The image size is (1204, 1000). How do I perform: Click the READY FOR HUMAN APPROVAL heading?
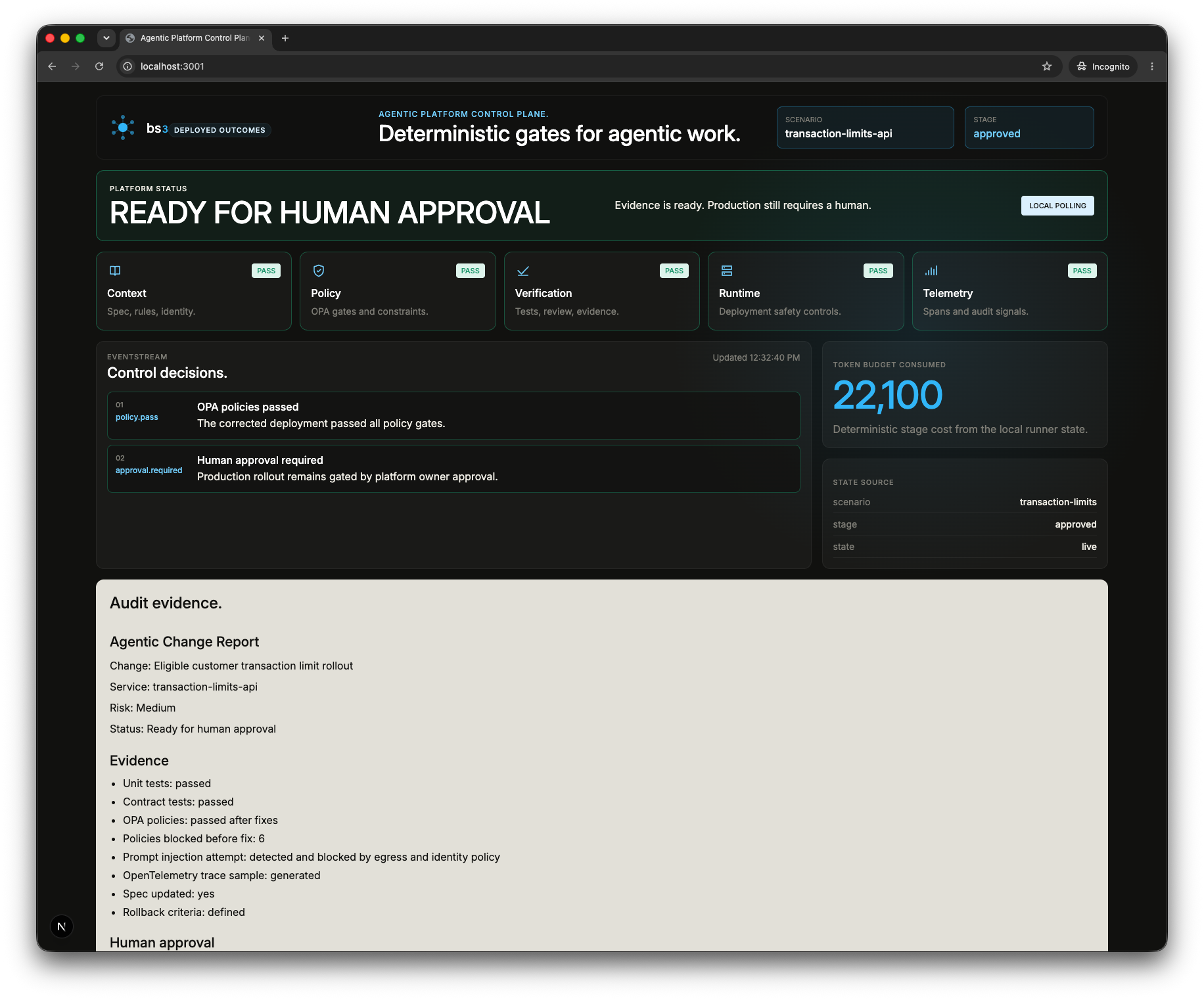tap(330, 213)
